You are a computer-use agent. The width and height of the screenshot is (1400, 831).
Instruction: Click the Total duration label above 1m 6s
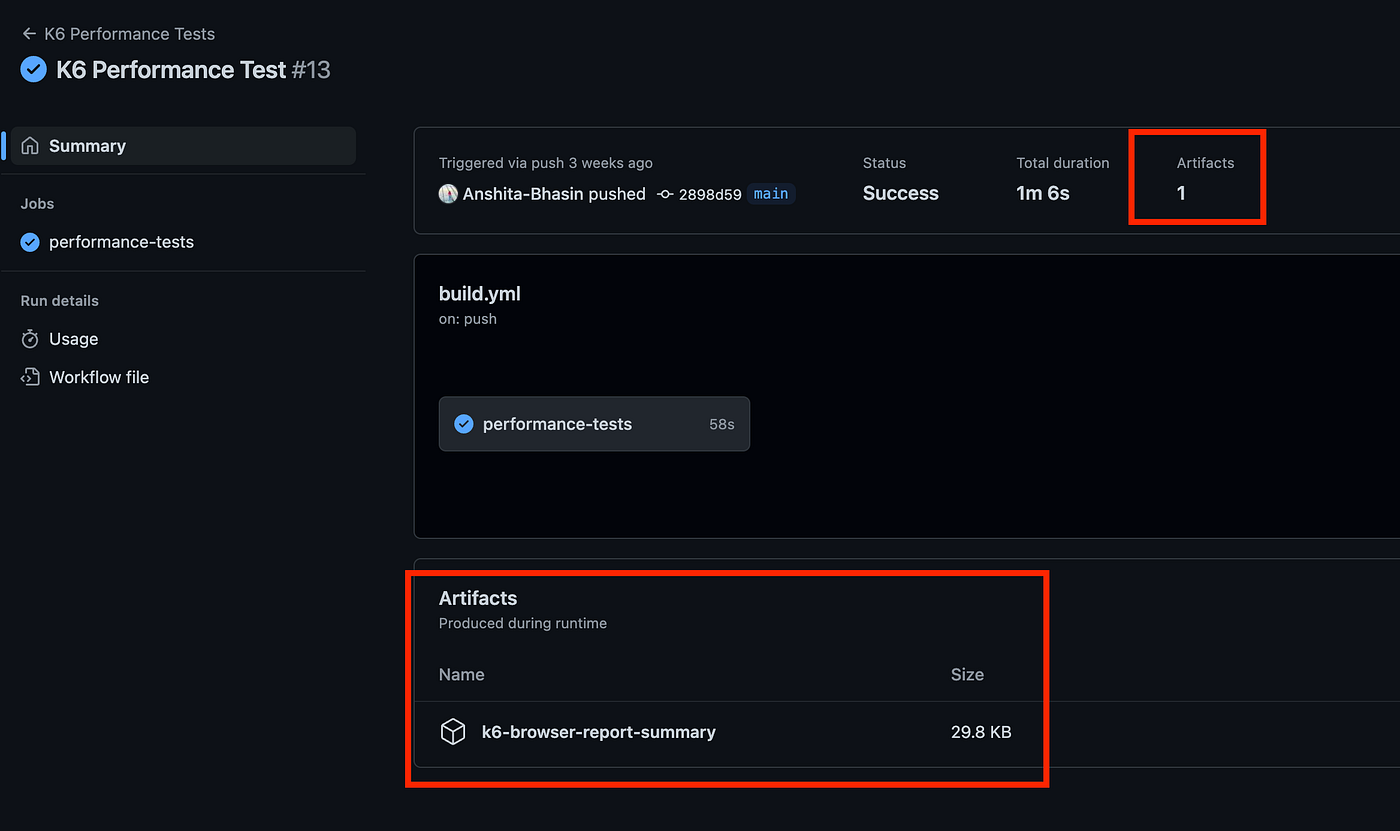pos(1063,163)
